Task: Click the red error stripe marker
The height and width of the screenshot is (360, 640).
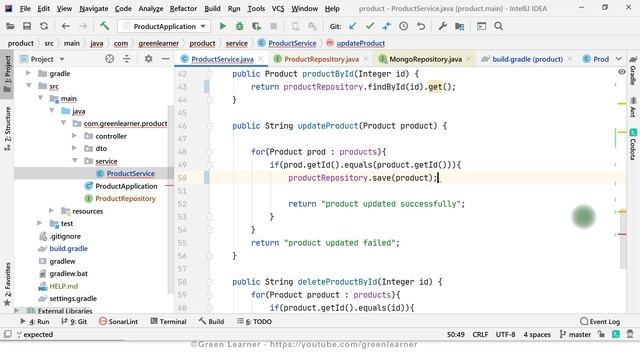Action: coord(622,234)
